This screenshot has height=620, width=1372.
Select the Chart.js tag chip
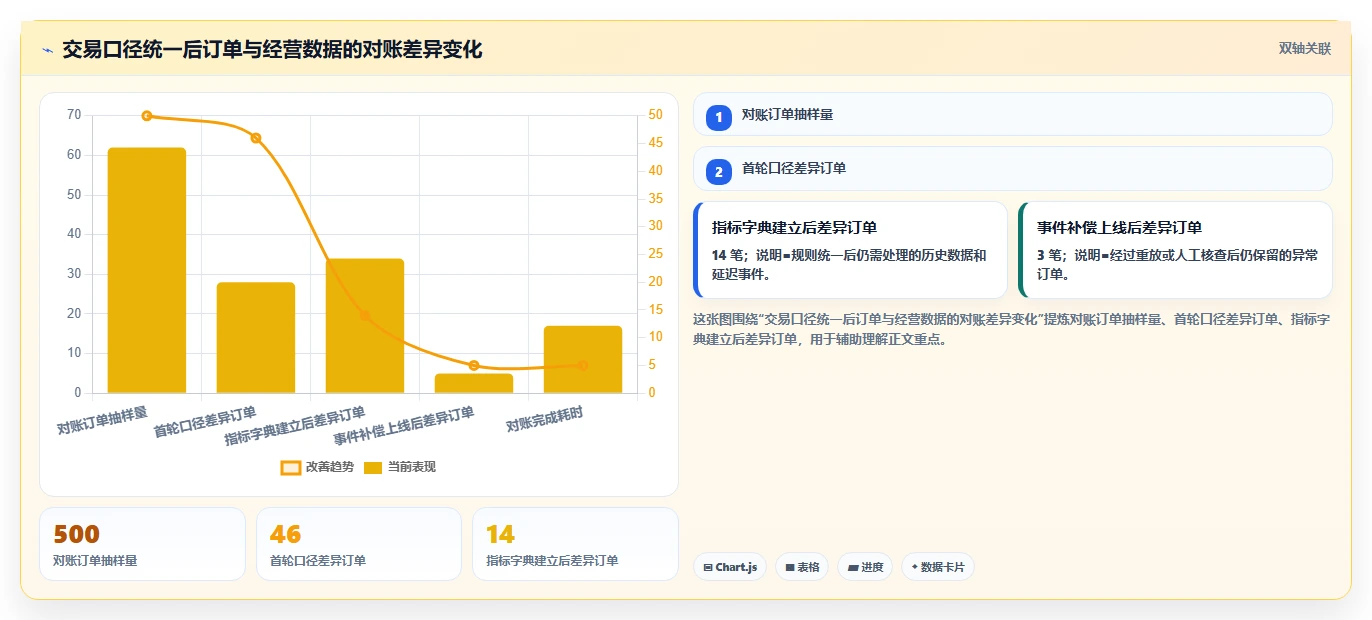[730, 567]
